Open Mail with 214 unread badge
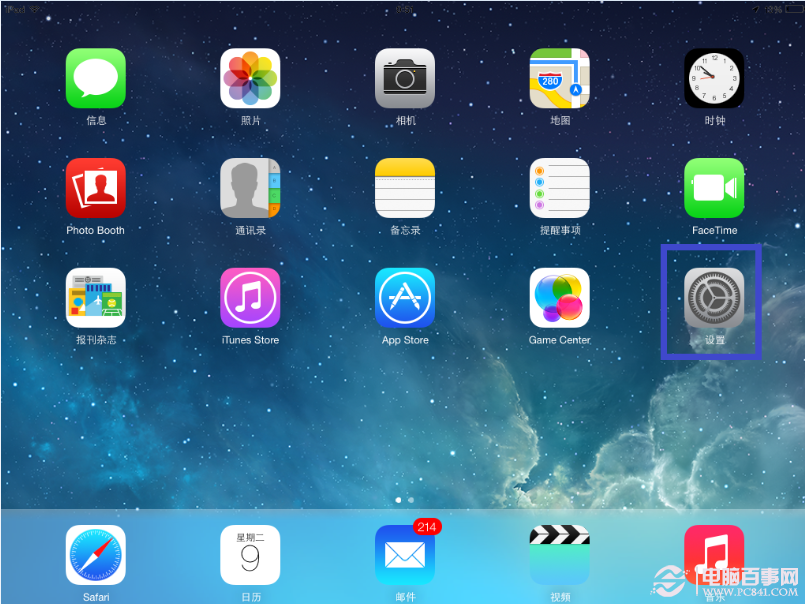 405,555
